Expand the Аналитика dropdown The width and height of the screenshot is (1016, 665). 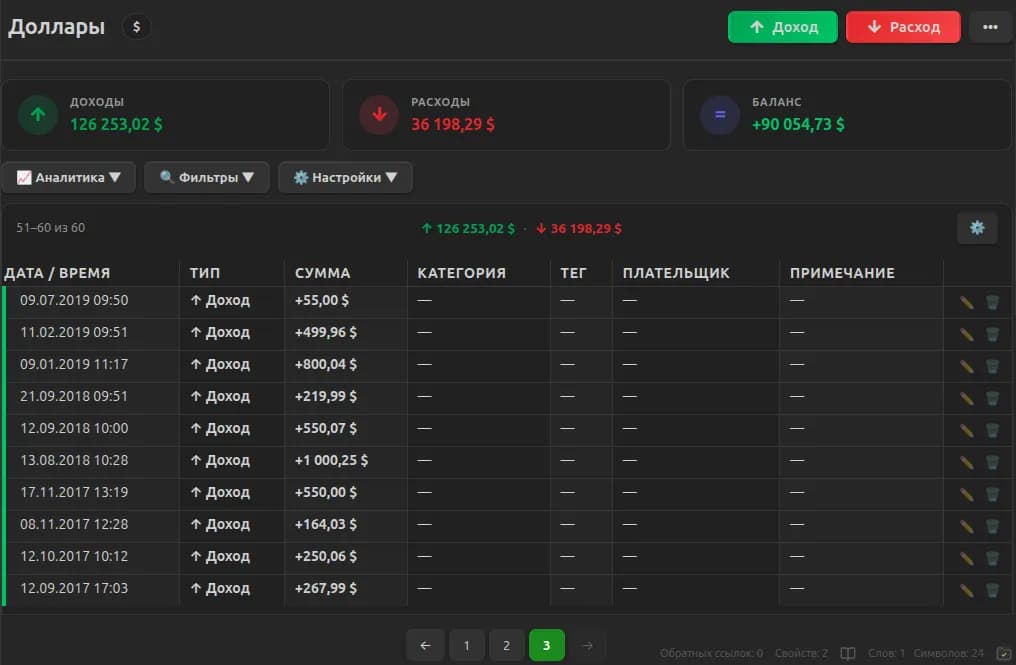click(69, 177)
